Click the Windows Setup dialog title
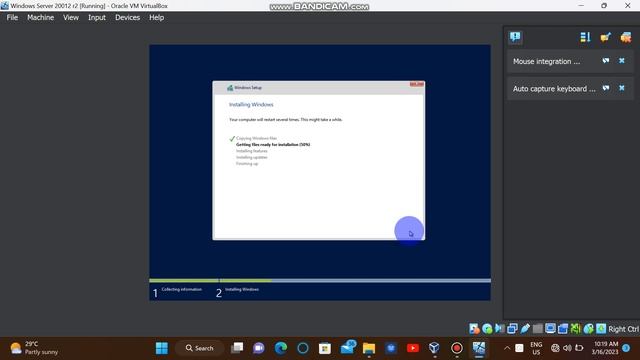Viewport: 640px width, 360px height. (248, 88)
